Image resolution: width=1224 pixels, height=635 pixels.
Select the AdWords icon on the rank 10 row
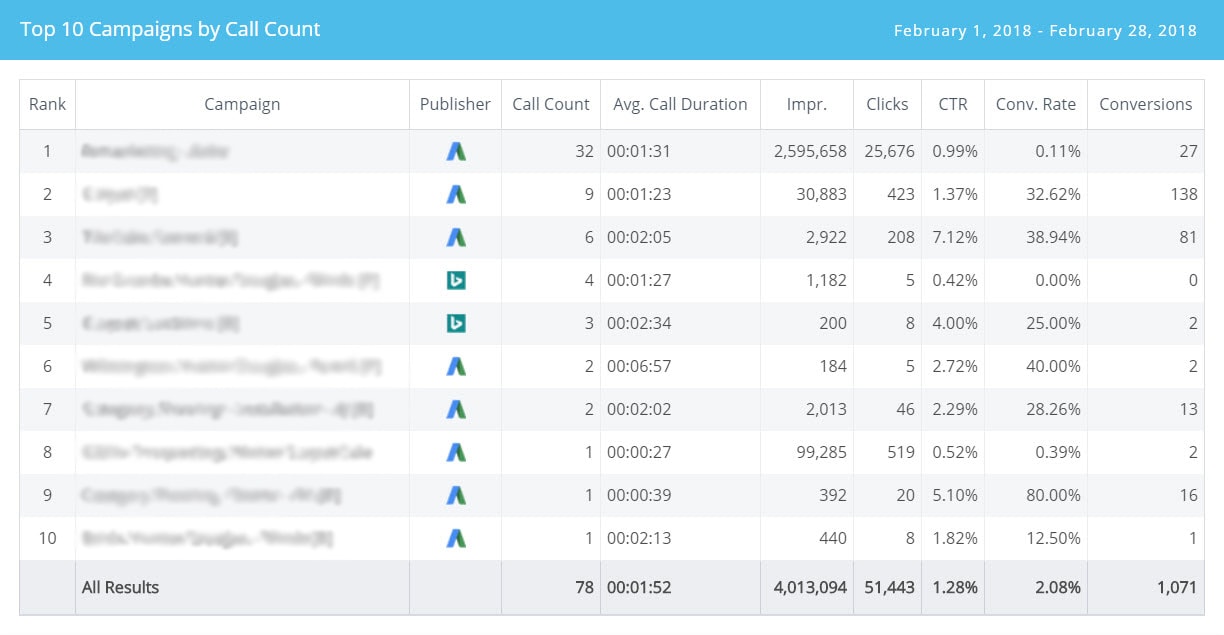point(455,538)
